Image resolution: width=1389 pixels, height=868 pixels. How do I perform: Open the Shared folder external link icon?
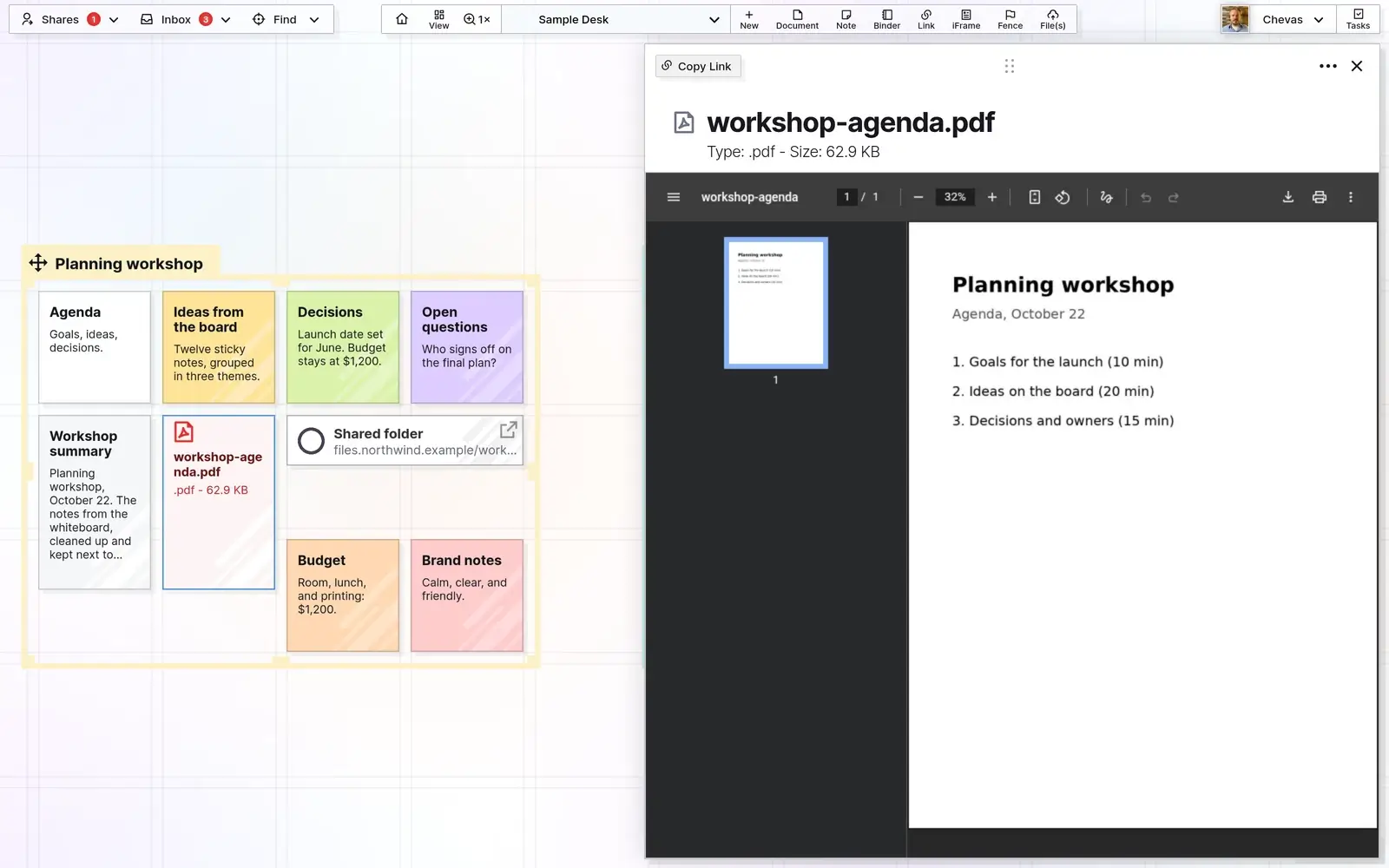508,430
